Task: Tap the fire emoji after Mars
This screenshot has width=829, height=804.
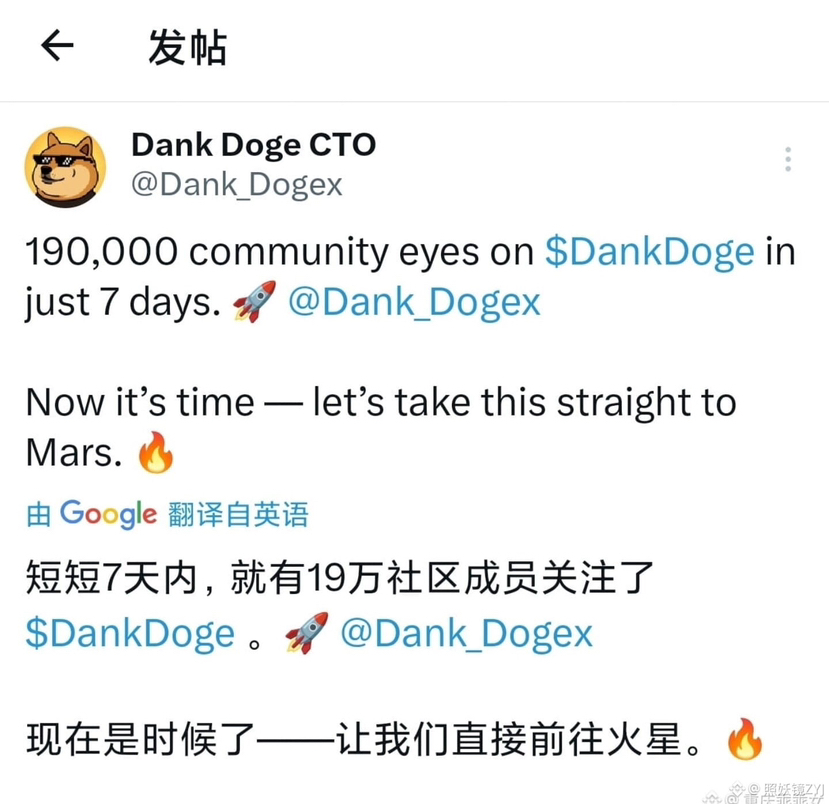Action: click(x=155, y=452)
